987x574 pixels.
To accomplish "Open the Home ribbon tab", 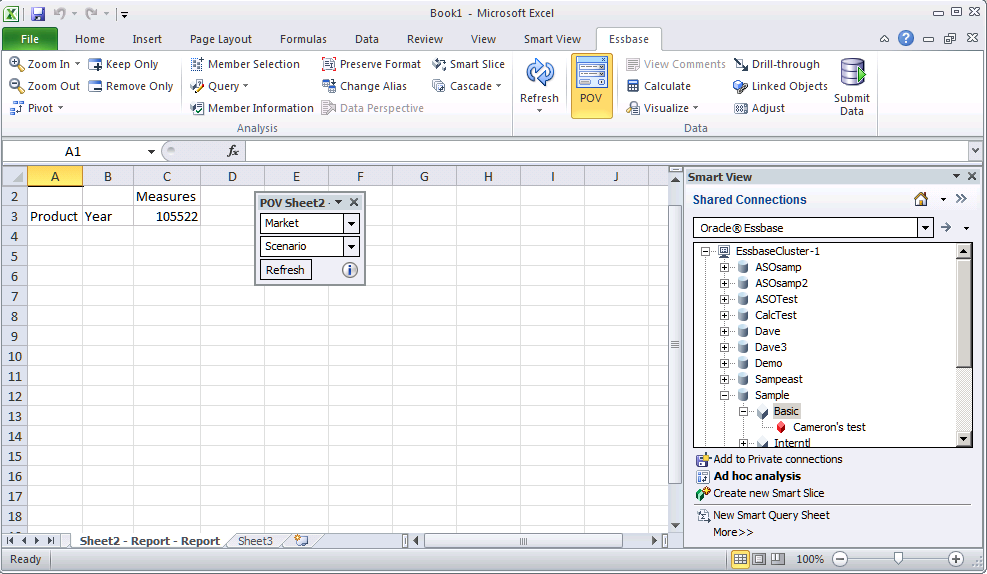I will 90,39.
